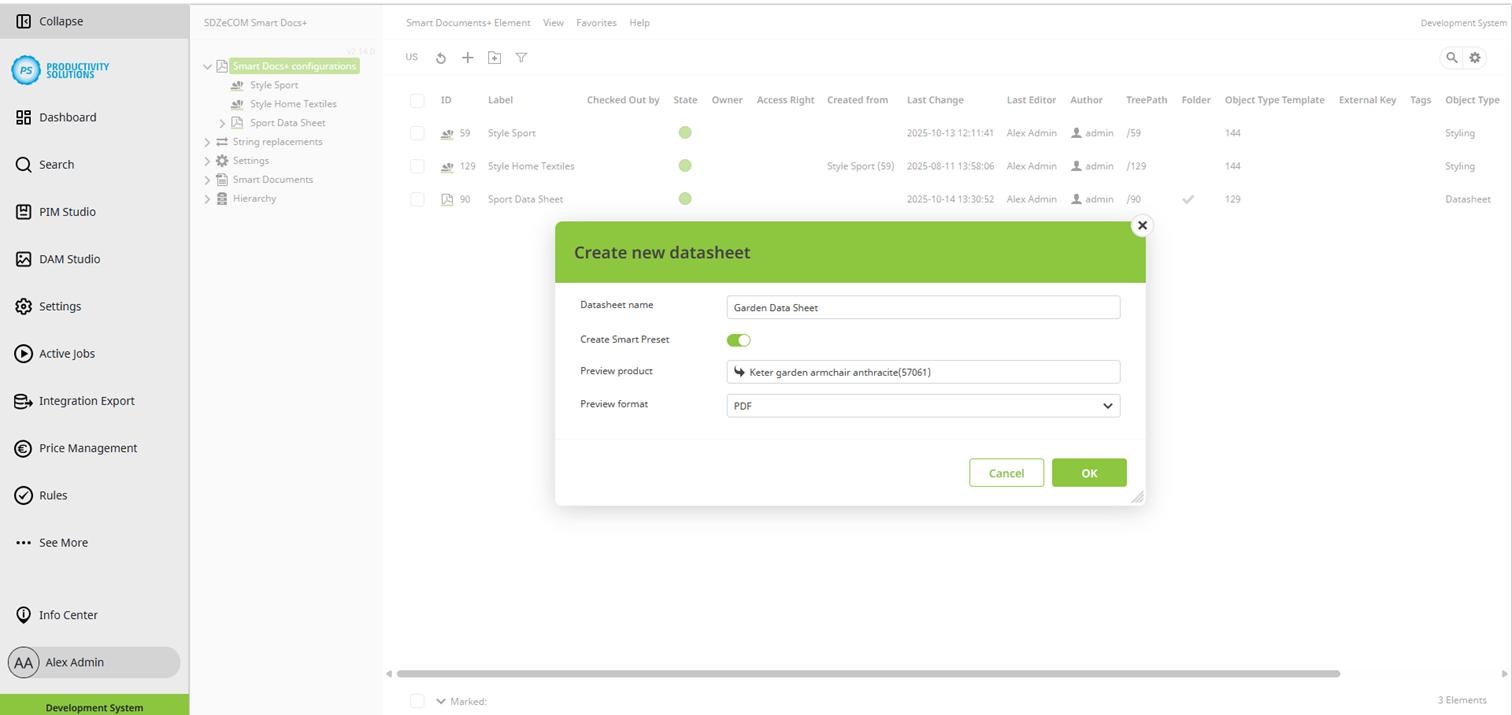Expand the Smart Documents tree node
The height and width of the screenshot is (715, 1512).
point(207,179)
